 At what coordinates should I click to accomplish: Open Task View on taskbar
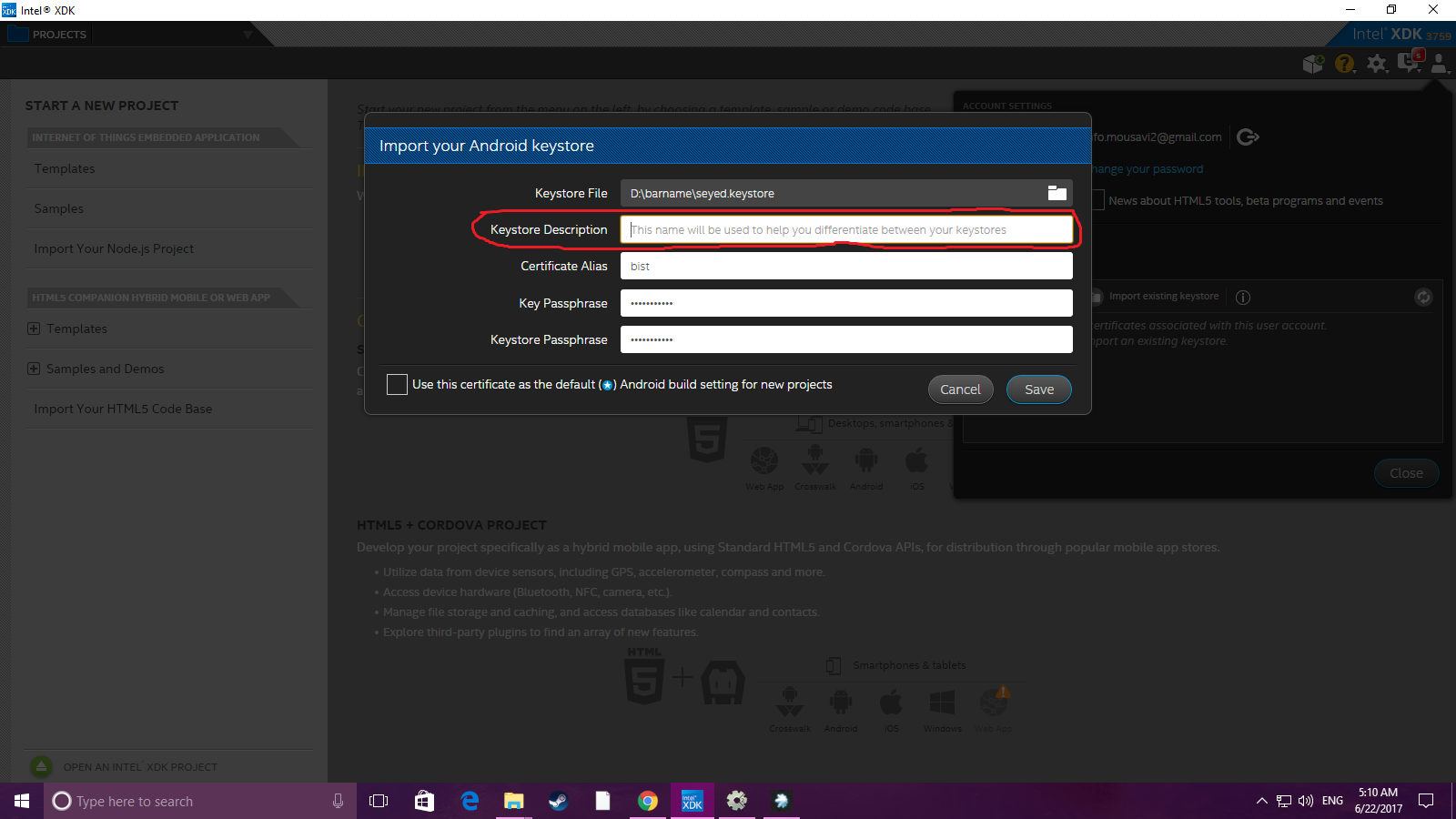pos(379,801)
